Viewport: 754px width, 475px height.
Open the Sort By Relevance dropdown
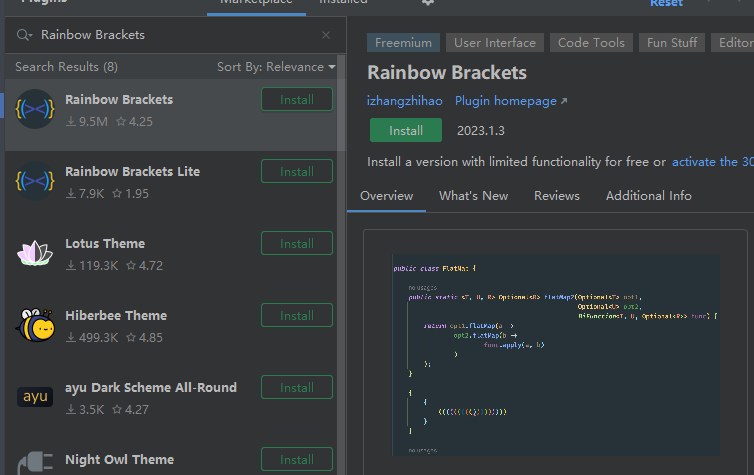(276, 67)
